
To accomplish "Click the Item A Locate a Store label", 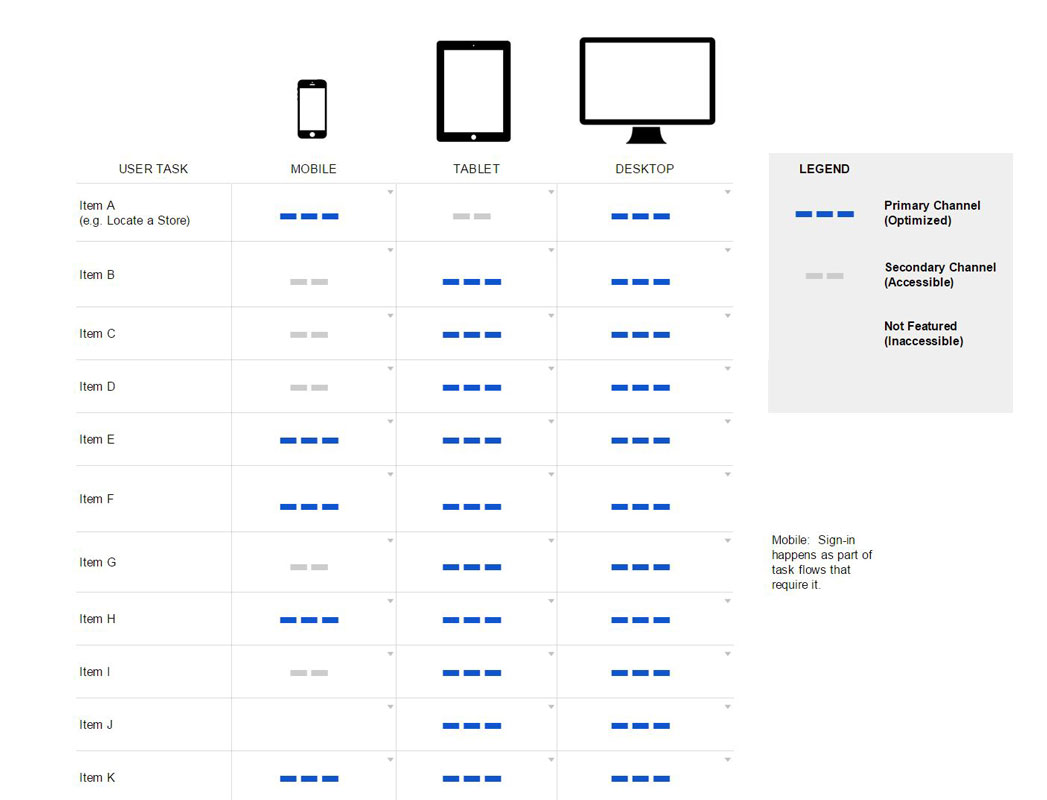I will tap(134, 213).
